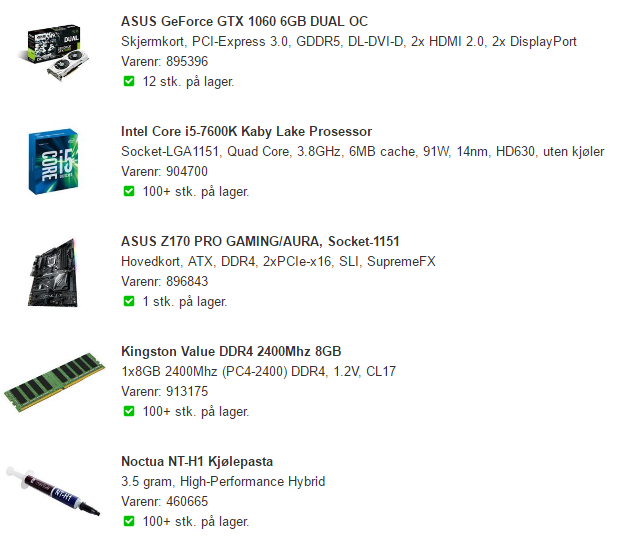Click green stock checkmark beside 12 stk.
The width and height of the screenshot is (618, 542).
[129, 82]
